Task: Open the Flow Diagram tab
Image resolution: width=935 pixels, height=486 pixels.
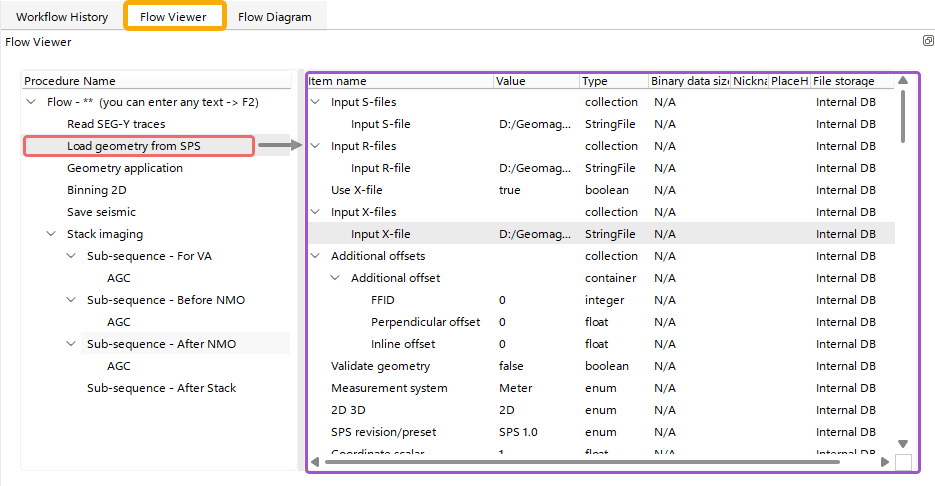Action: 275,17
